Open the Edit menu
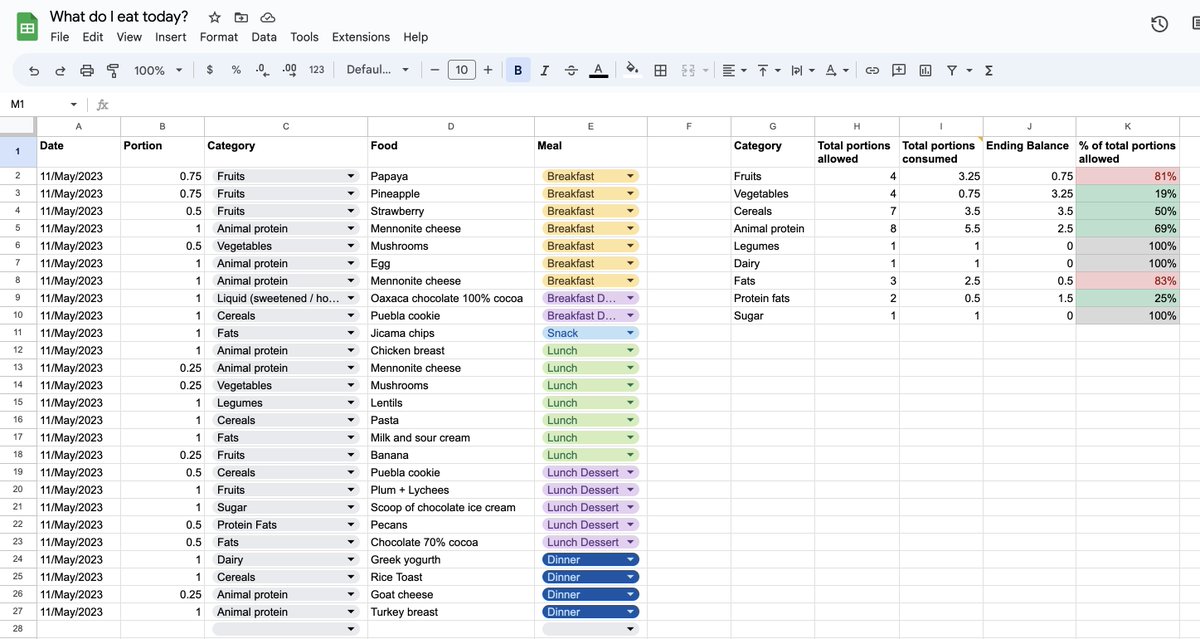This screenshot has width=1200, height=639. (x=93, y=37)
